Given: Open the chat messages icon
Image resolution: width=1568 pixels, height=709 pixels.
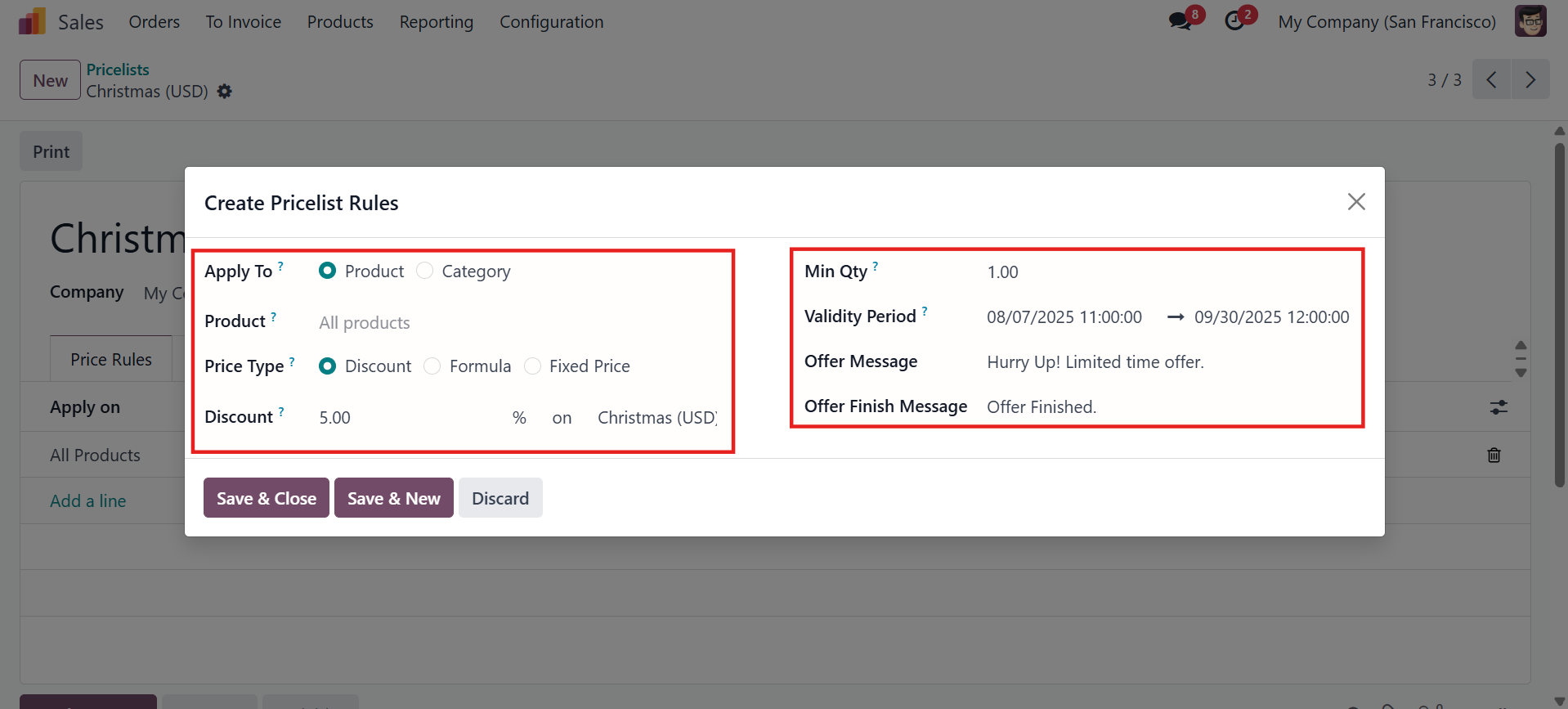Looking at the screenshot, I should [x=1180, y=21].
